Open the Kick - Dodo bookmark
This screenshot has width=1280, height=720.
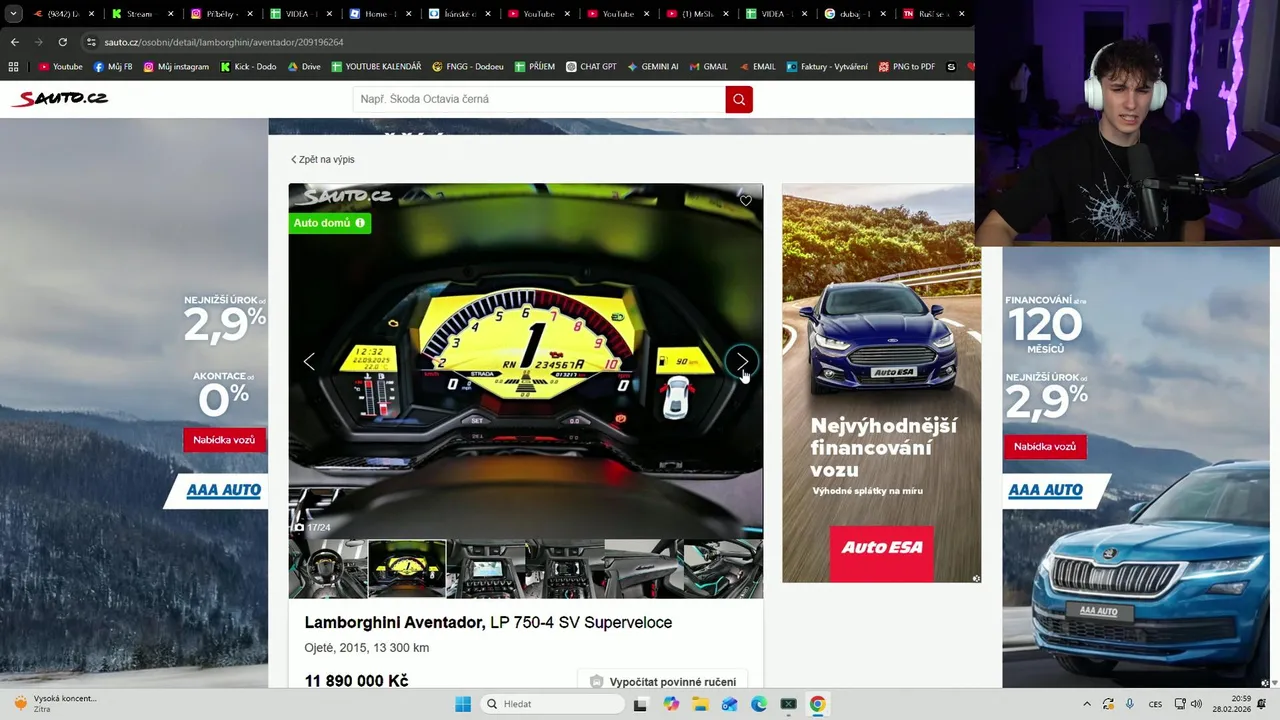click(x=247, y=67)
